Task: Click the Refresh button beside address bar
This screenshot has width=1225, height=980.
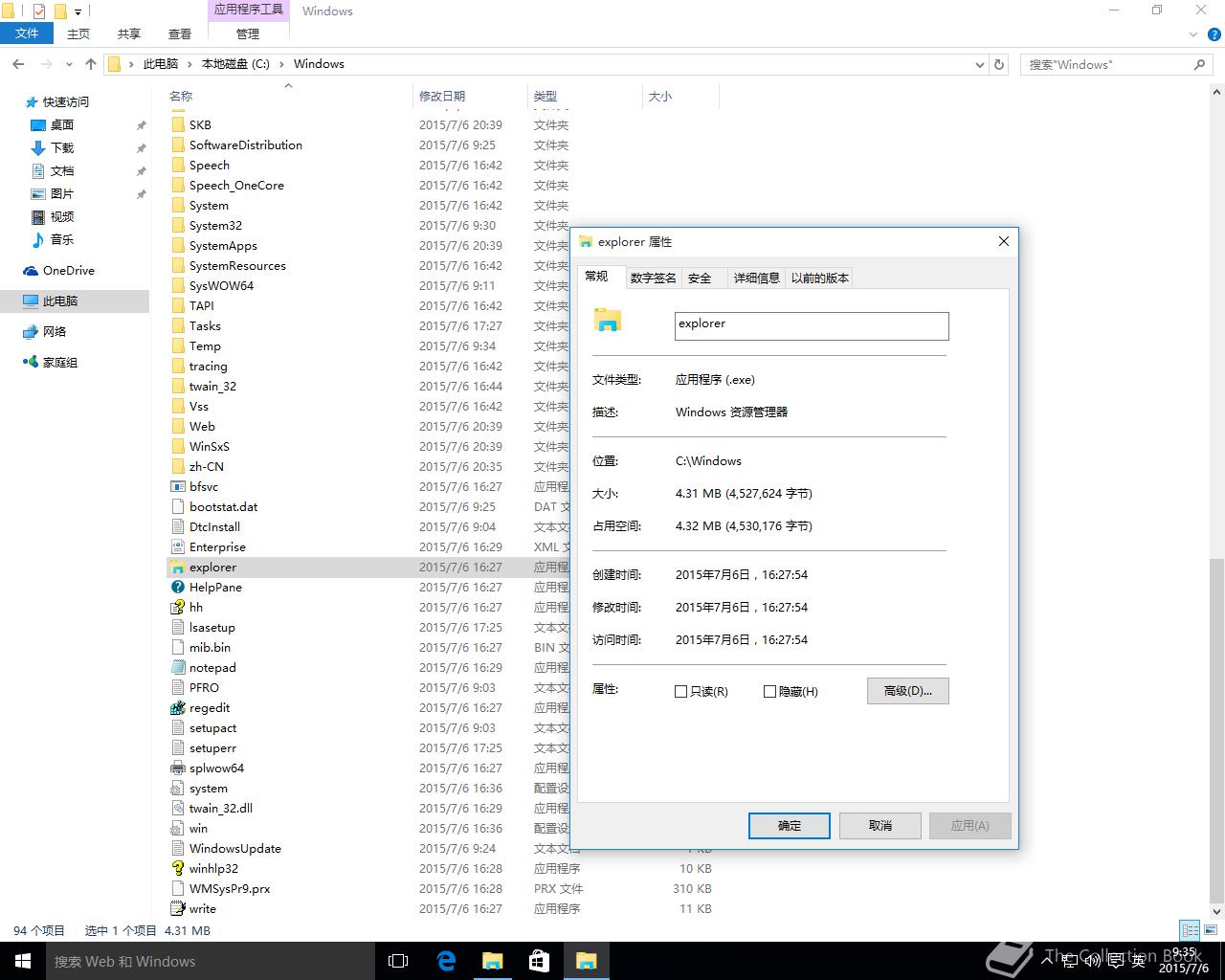Action: point(999,64)
